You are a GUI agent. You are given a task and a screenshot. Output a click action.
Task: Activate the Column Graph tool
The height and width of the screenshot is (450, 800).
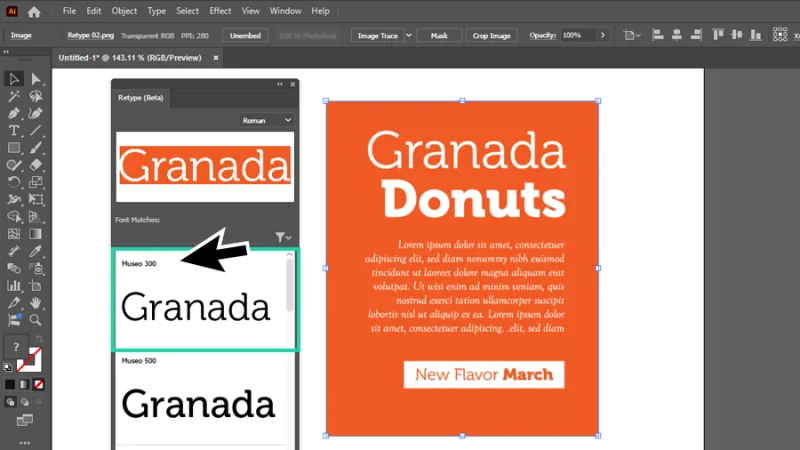pyautogui.click(x=14, y=286)
